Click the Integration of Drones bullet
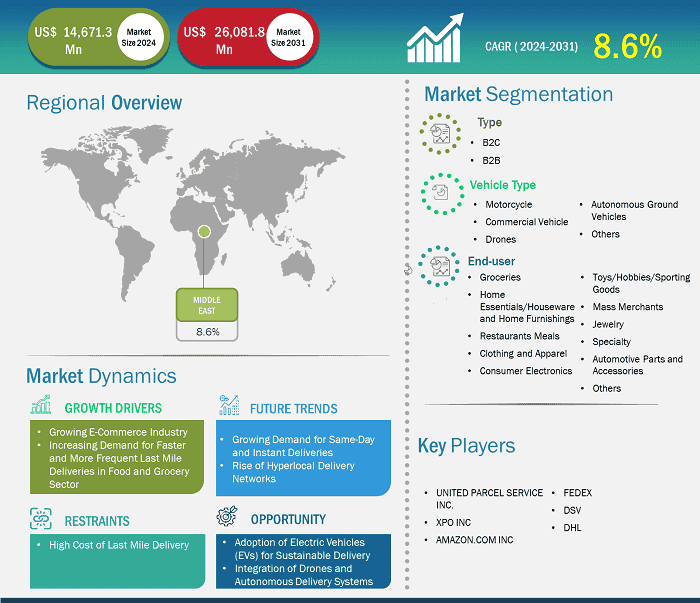This screenshot has width=700, height=603. coord(304,575)
